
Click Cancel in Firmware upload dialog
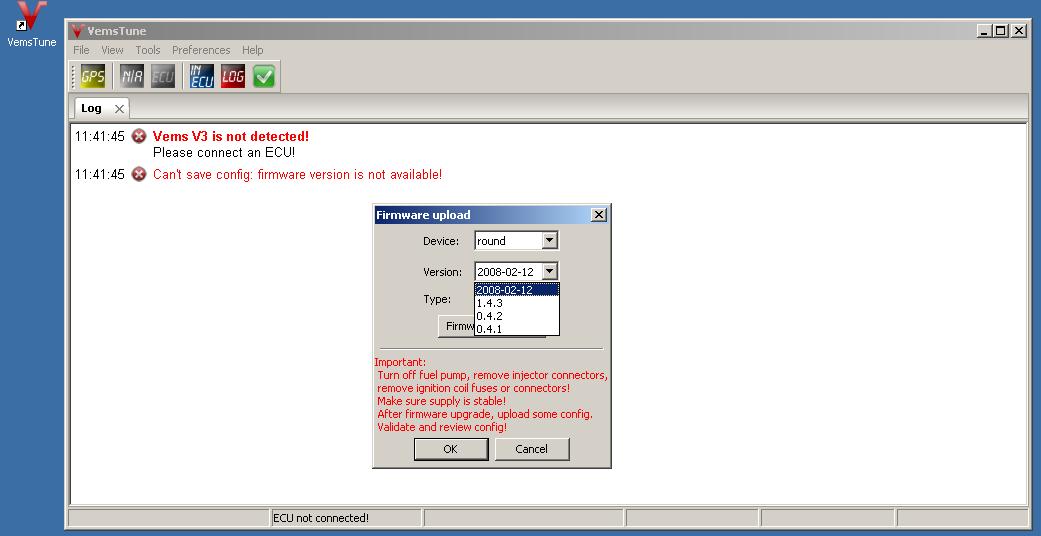pyautogui.click(x=532, y=449)
